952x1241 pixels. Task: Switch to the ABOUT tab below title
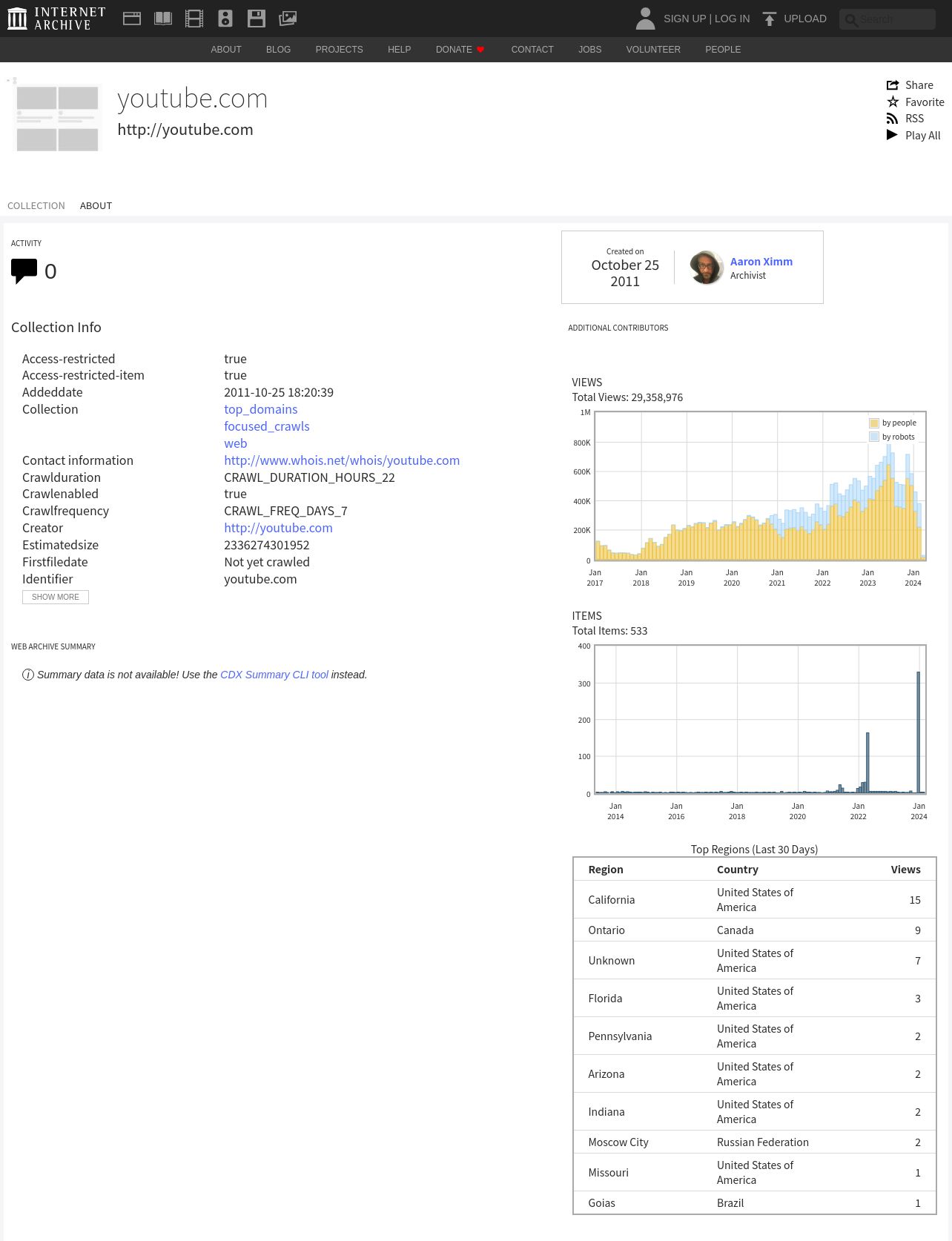96,206
